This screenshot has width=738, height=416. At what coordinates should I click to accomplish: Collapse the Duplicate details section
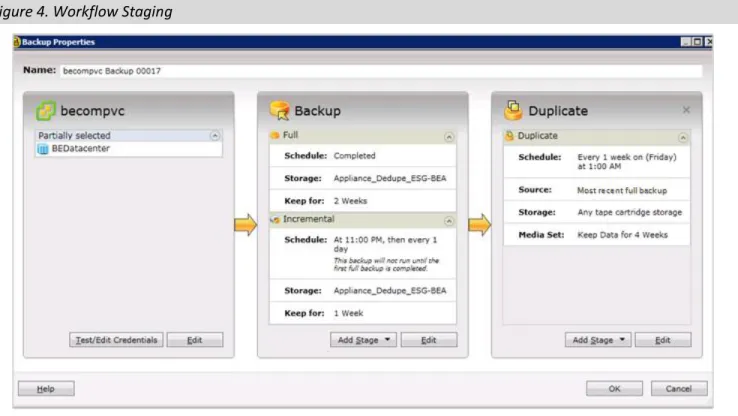point(683,137)
